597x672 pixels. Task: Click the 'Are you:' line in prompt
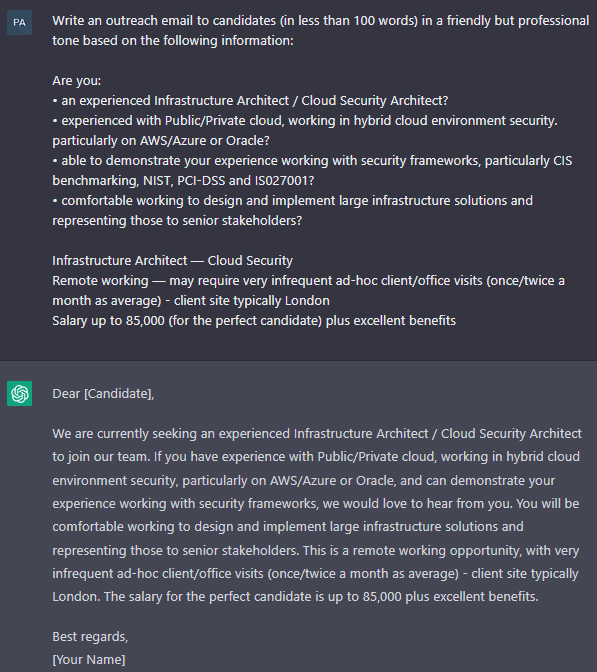77,81
